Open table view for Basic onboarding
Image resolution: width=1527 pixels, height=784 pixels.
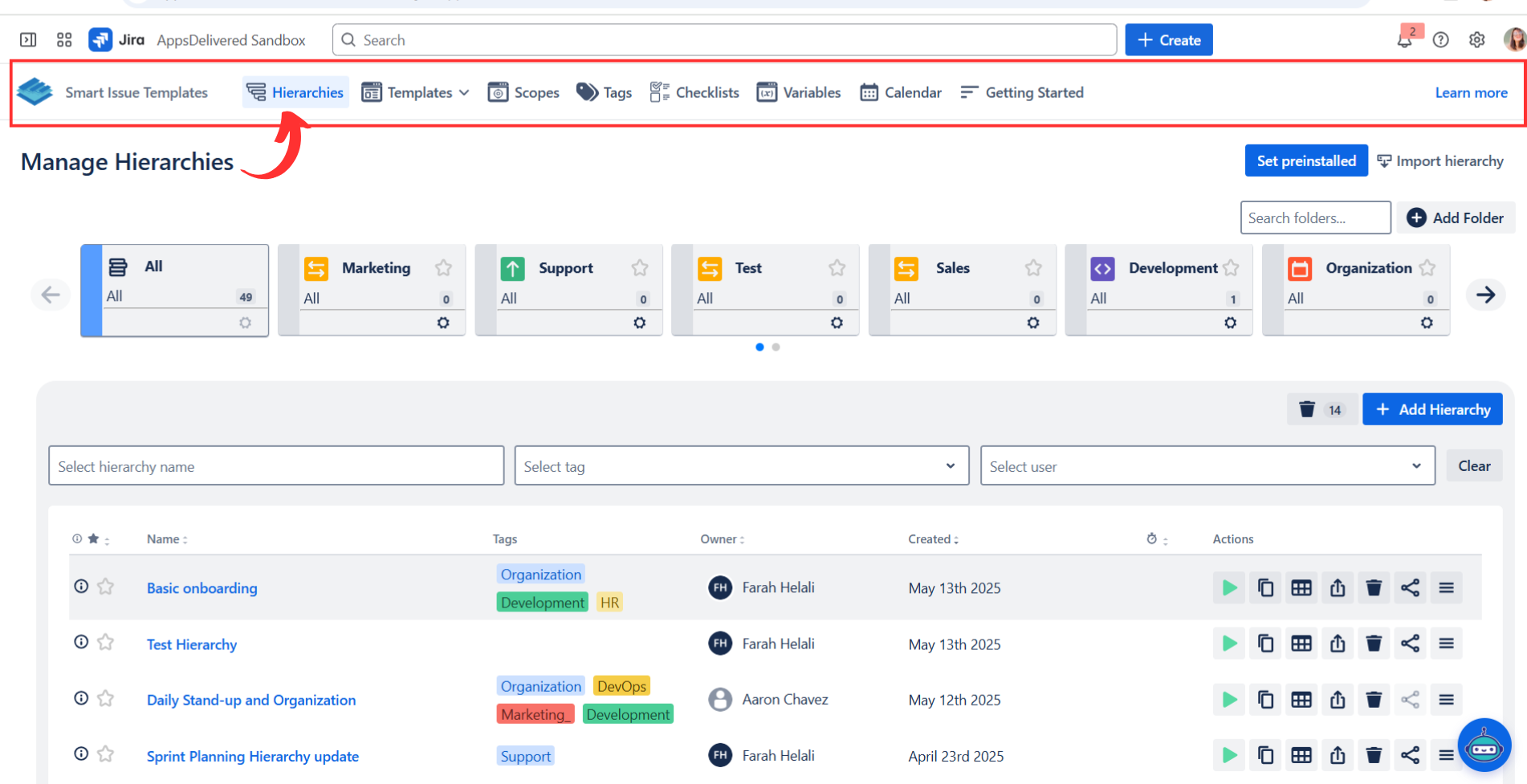tap(1301, 588)
